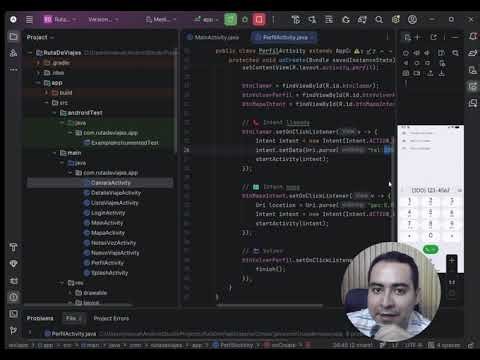Open Gradle elephant tool window
Viewport: 480px width, 360px height.
pos(473,53)
